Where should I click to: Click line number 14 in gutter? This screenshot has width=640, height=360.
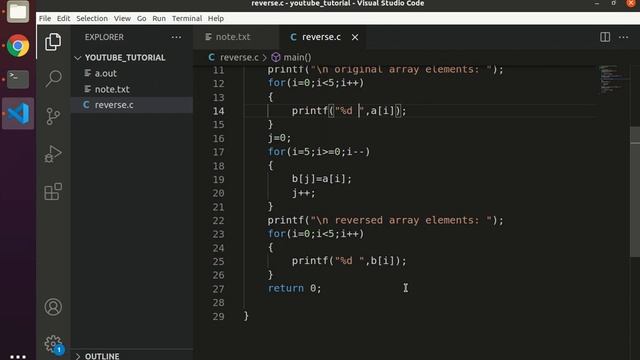(x=218, y=111)
